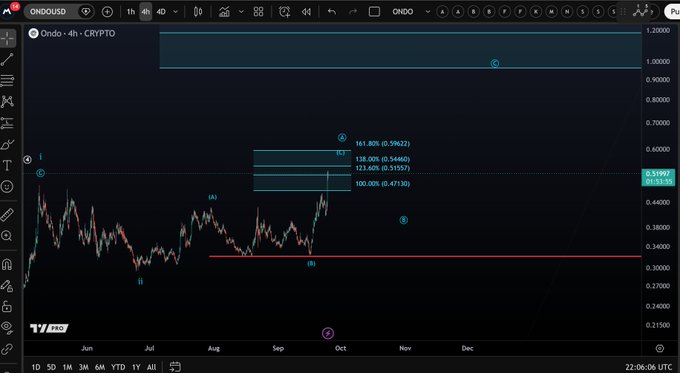Select the crosshair cursor tool
The height and width of the screenshot is (373, 680).
(7, 39)
